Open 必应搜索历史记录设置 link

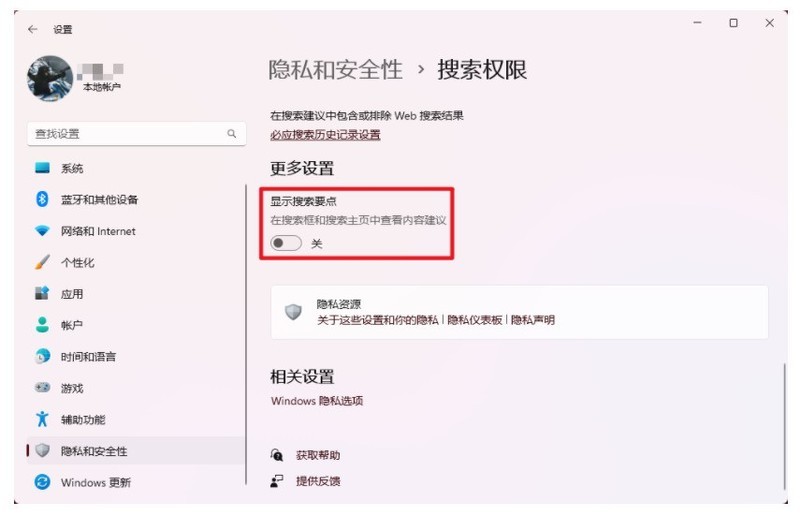325,135
